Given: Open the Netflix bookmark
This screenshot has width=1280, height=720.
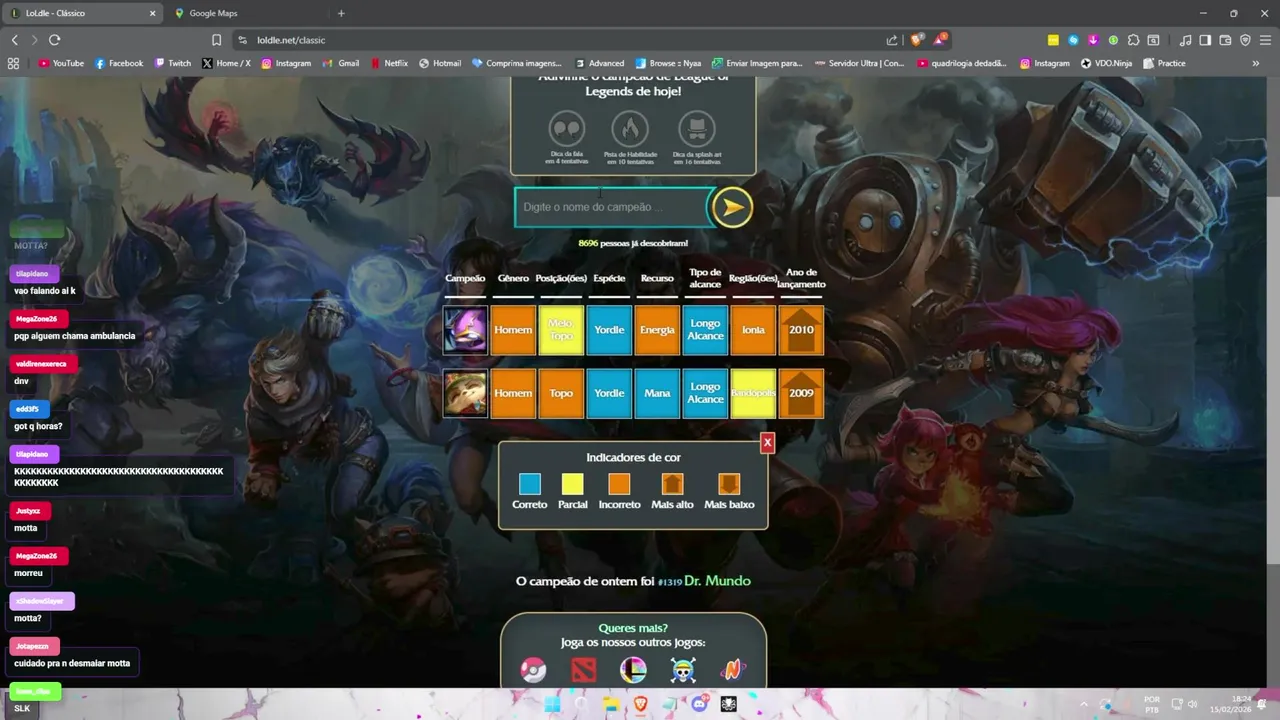Looking at the screenshot, I should click(388, 63).
